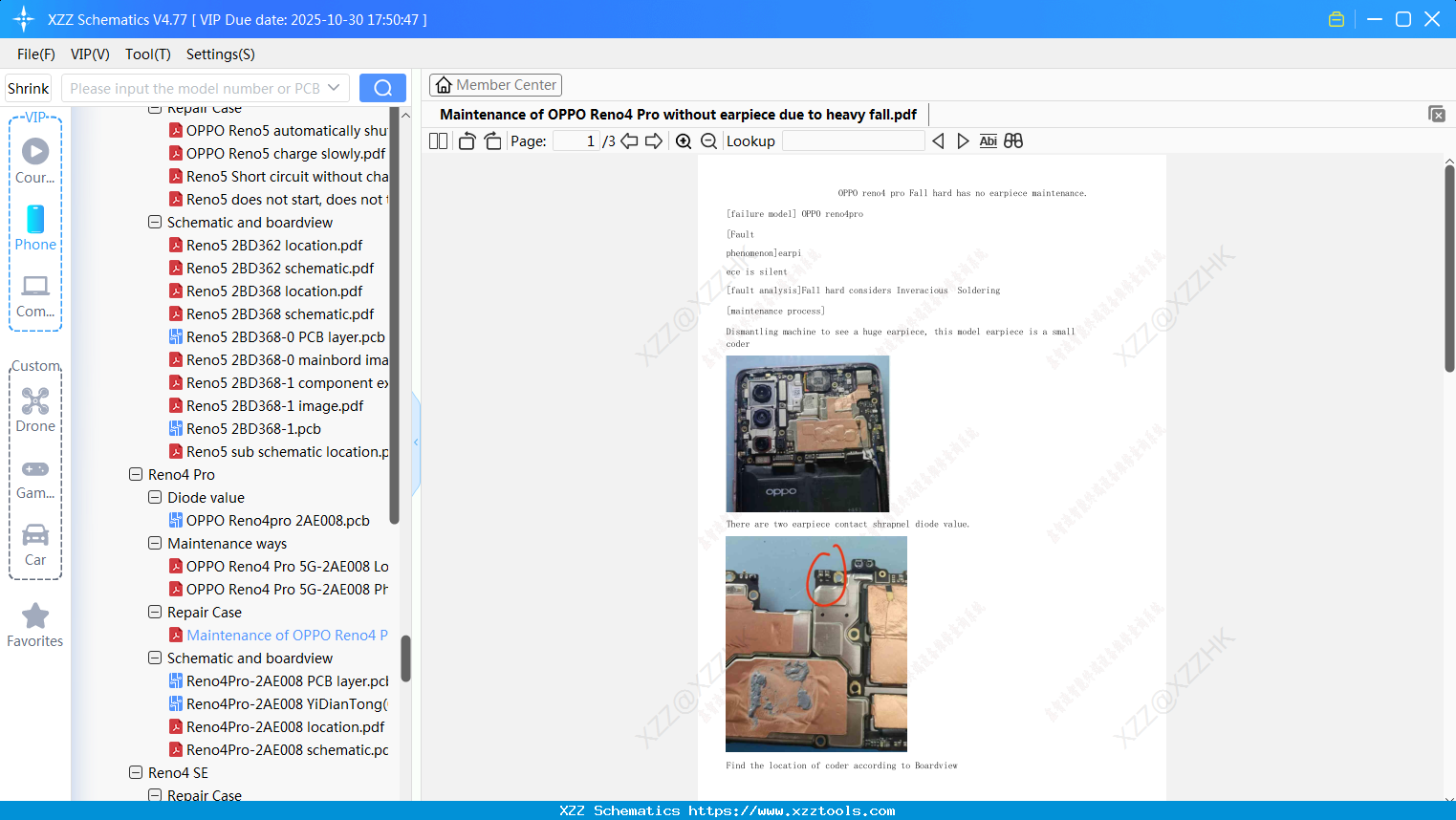Click the blue search button
Viewport: 1456px width, 820px height.
pos(382,88)
